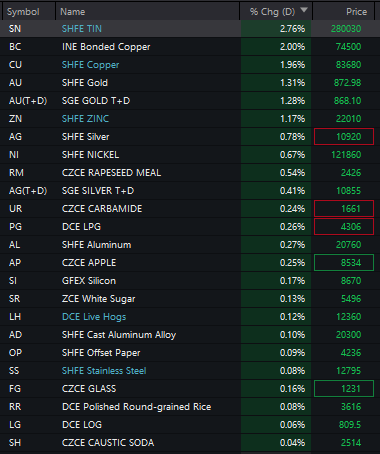This screenshot has width=380, height=454.
Task: Click the SHFE Gold name
Action: (x=85, y=83)
